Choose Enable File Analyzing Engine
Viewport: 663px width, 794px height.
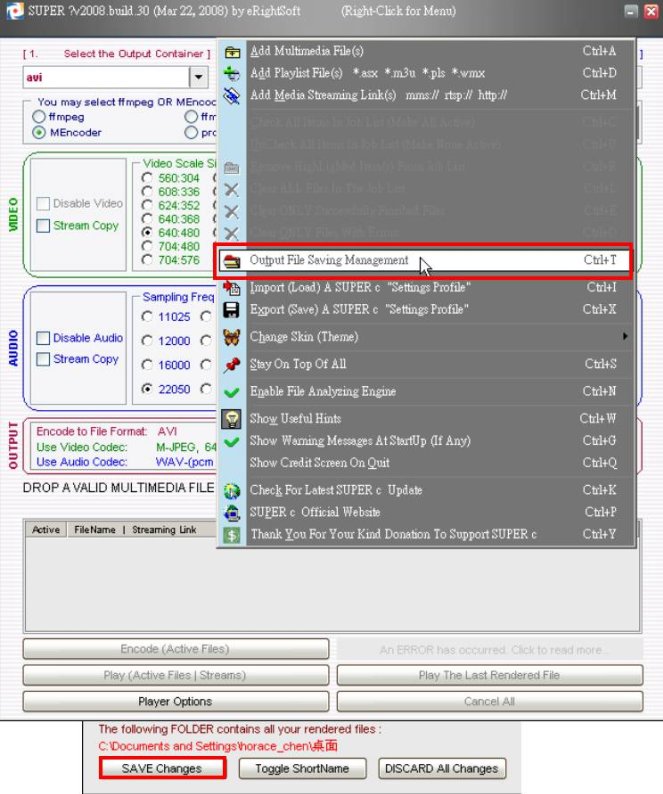(x=425, y=391)
